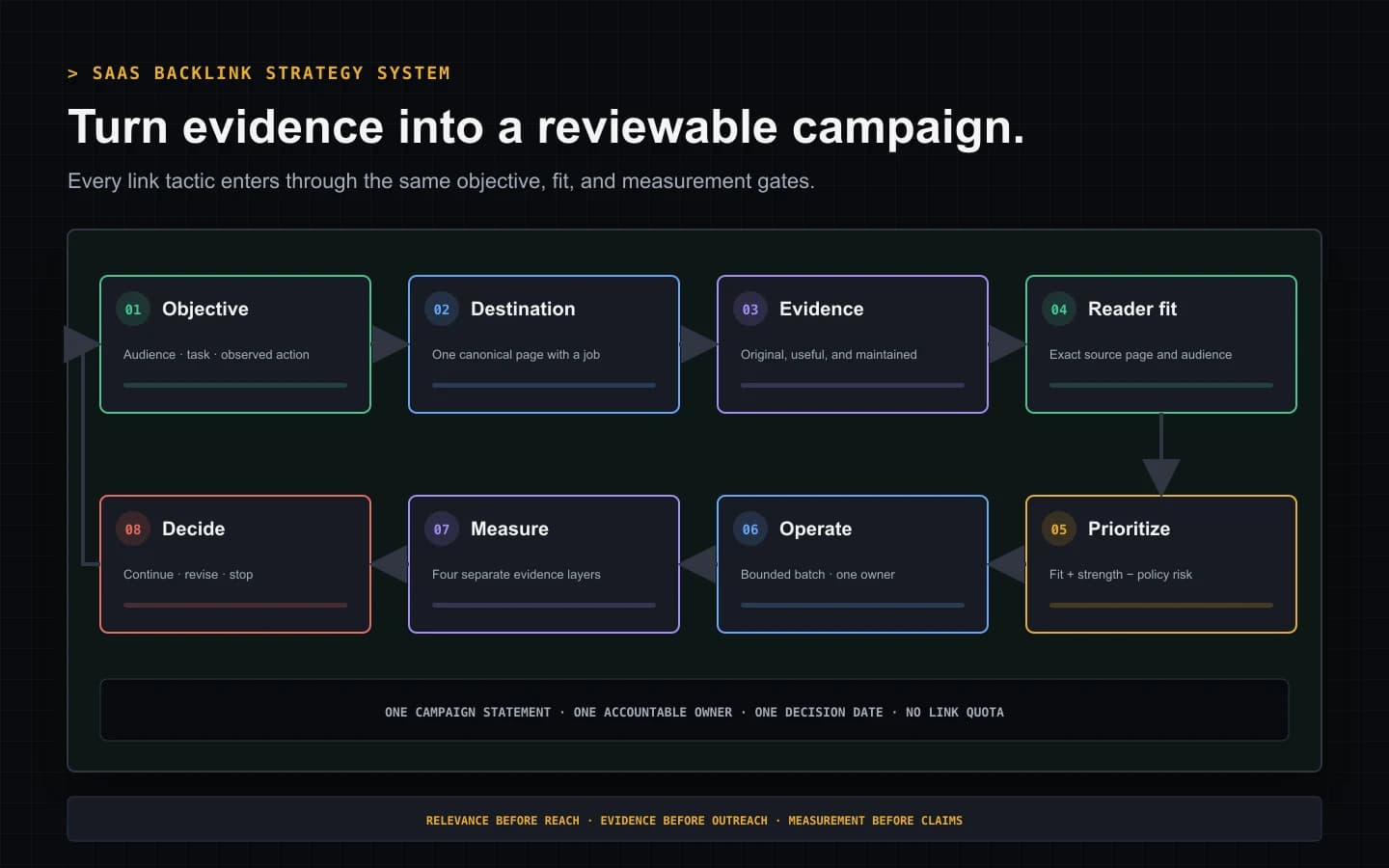Click the 07 number badge on Measure
The image size is (1389, 868).
point(442,529)
